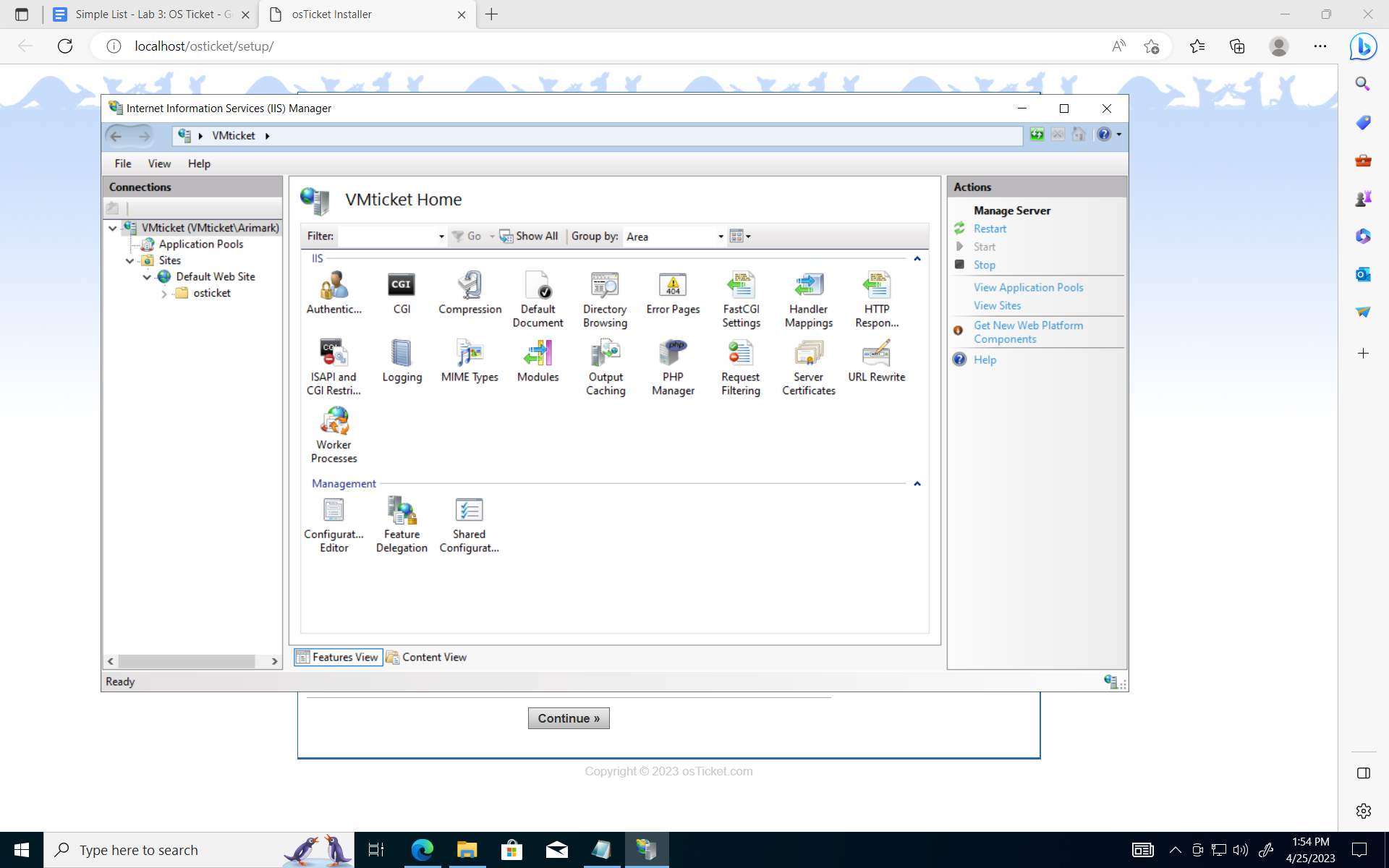Viewport: 1389px width, 868px height.
Task: Open Configuration Editor
Action: click(334, 525)
